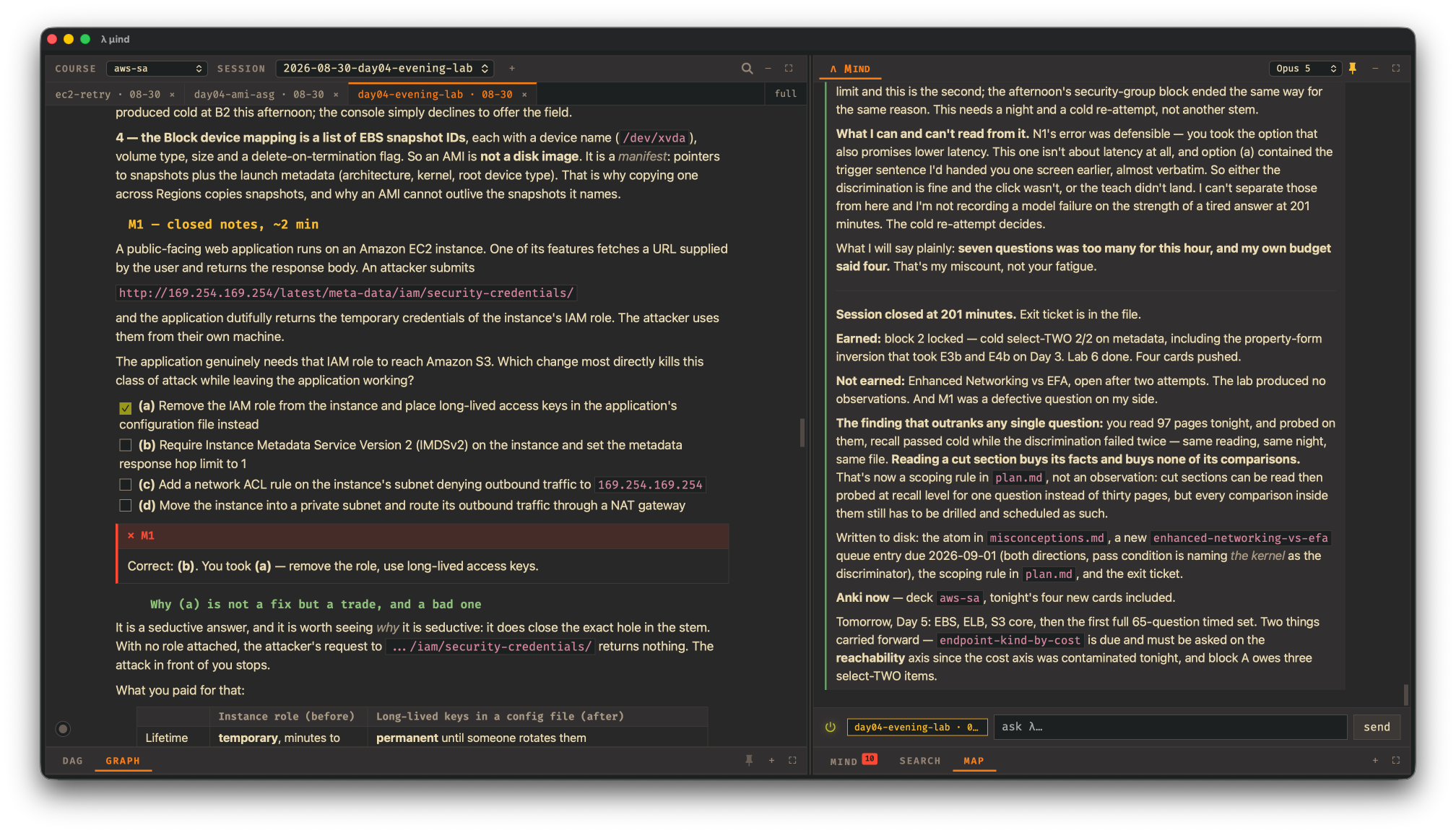This screenshot has width=1456, height=833.
Task: Open search with the magnifier icon
Action: 747,68
